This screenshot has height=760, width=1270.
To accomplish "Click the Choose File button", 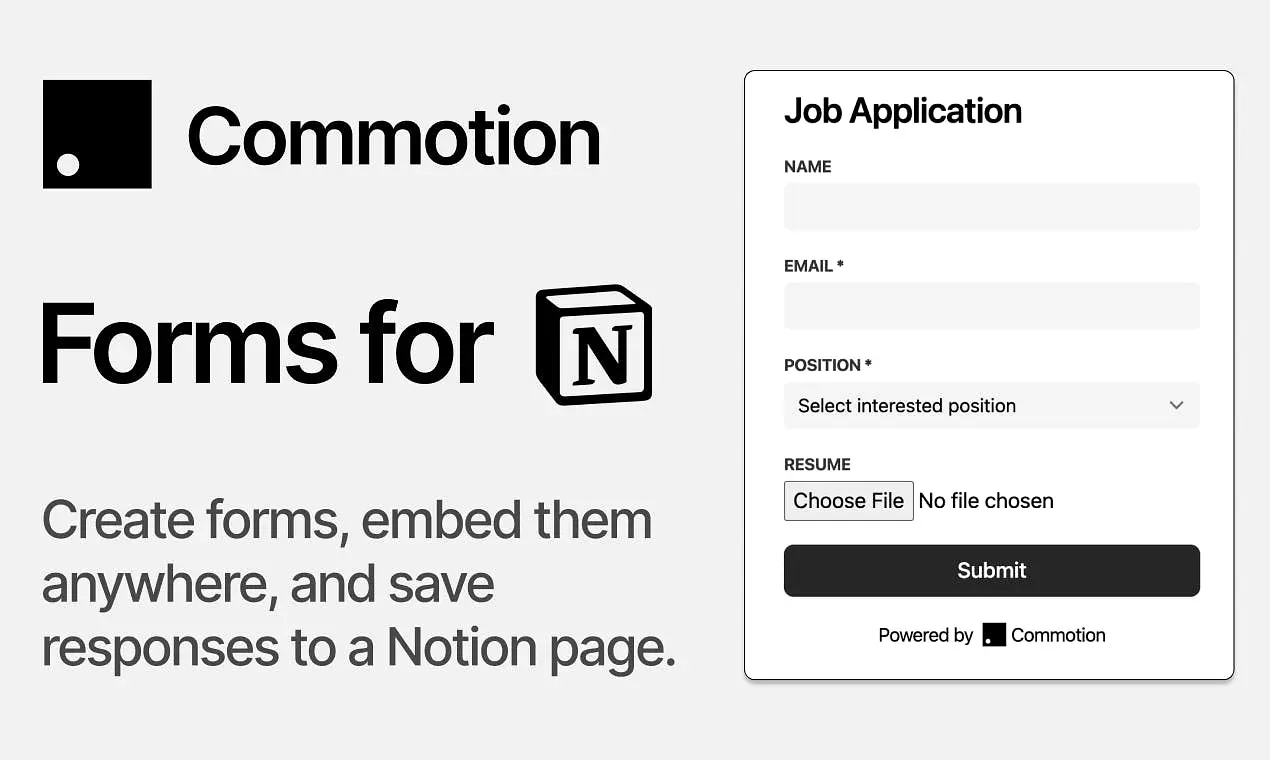I will pos(848,500).
